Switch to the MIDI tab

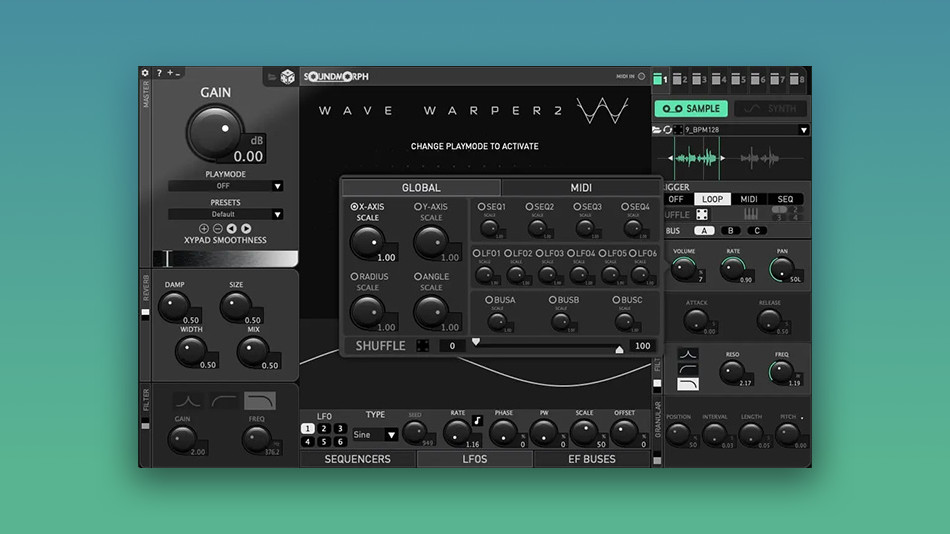point(581,188)
